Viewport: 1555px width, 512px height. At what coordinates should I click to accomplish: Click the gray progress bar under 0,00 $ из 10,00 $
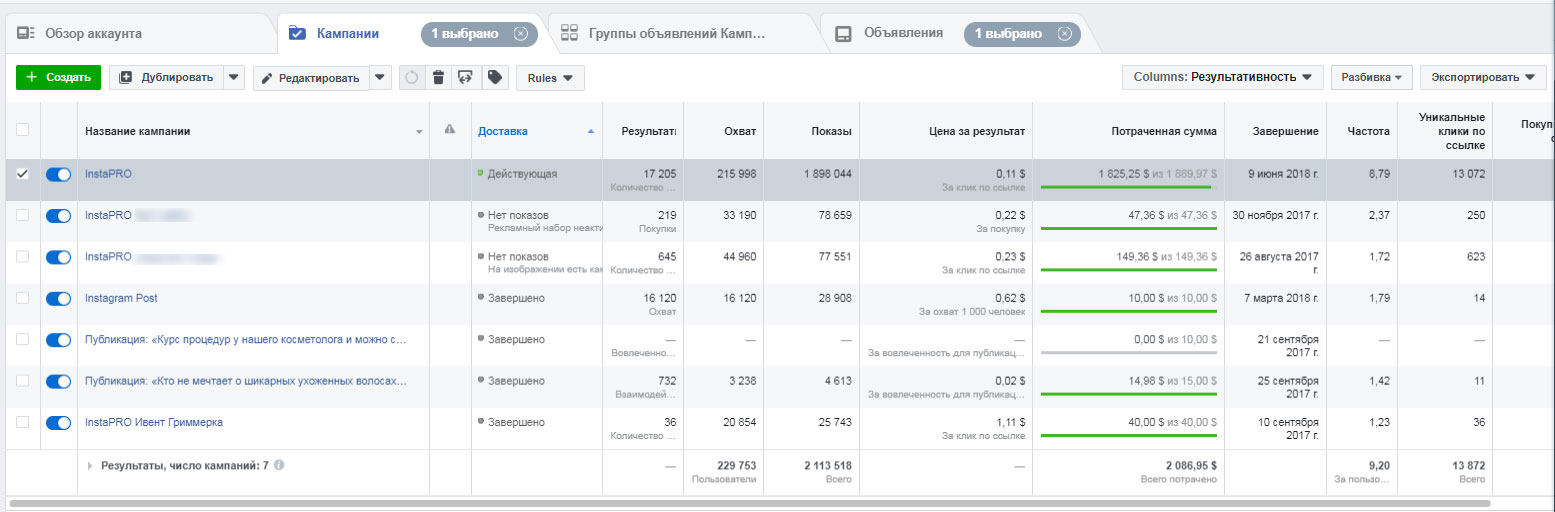click(x=1128, y=353)
